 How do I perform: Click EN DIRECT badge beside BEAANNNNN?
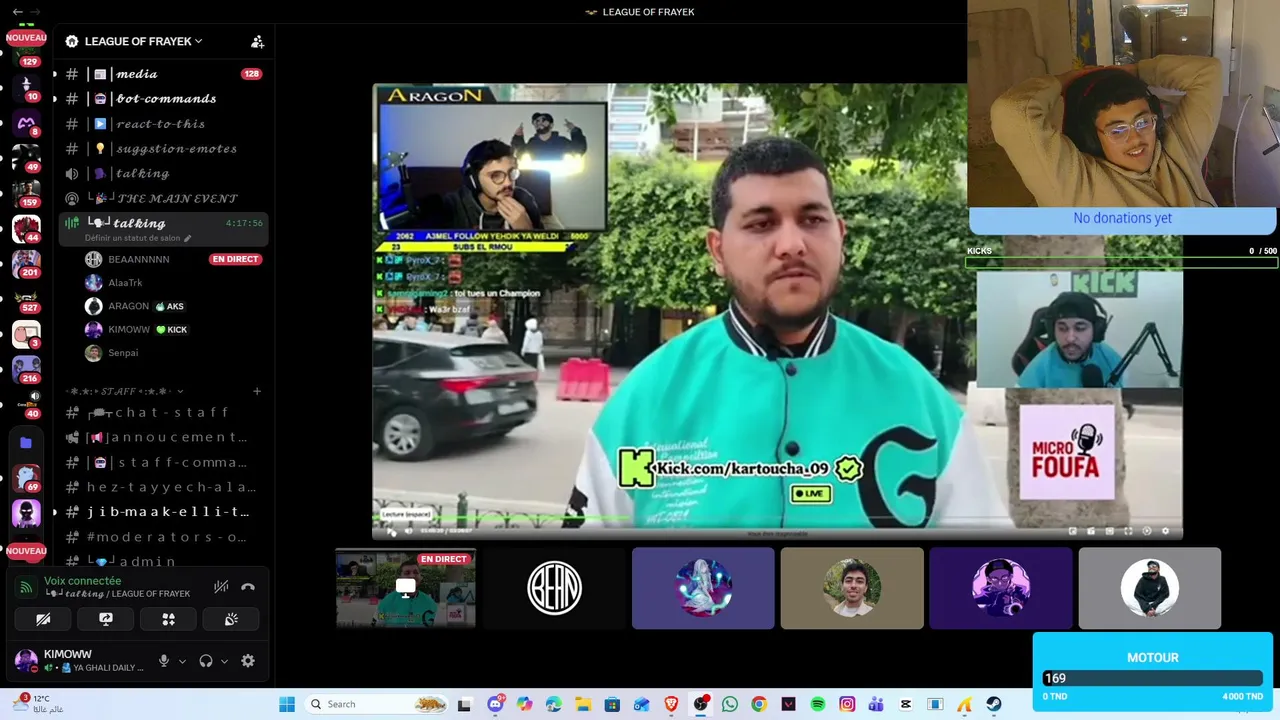pos(235,259)
